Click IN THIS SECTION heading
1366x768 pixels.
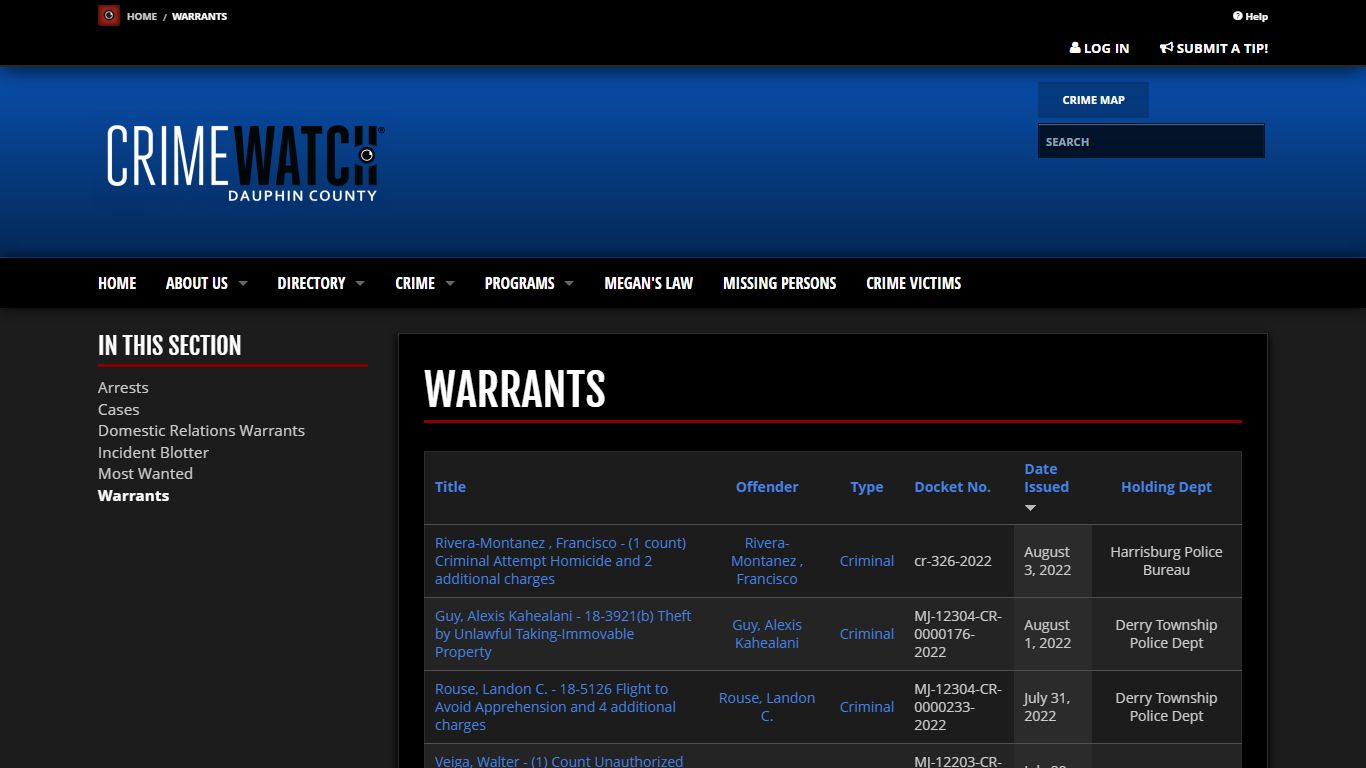(x=170, y=345)
